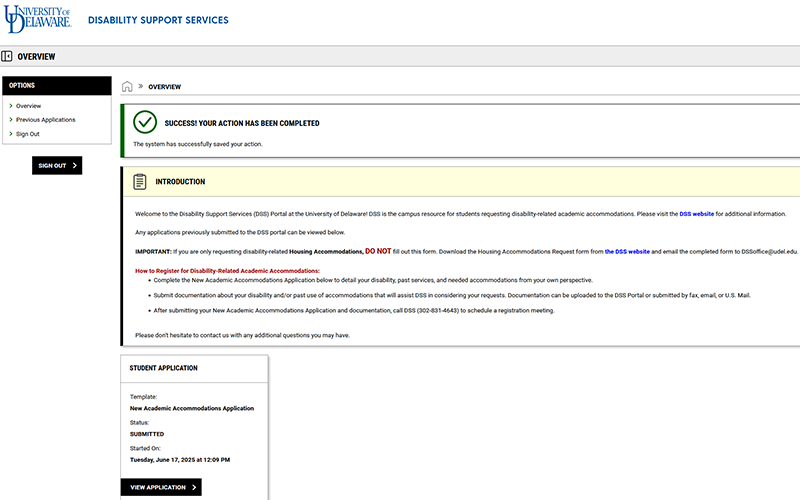Click the green success checkmark icon

pos(145,122)
